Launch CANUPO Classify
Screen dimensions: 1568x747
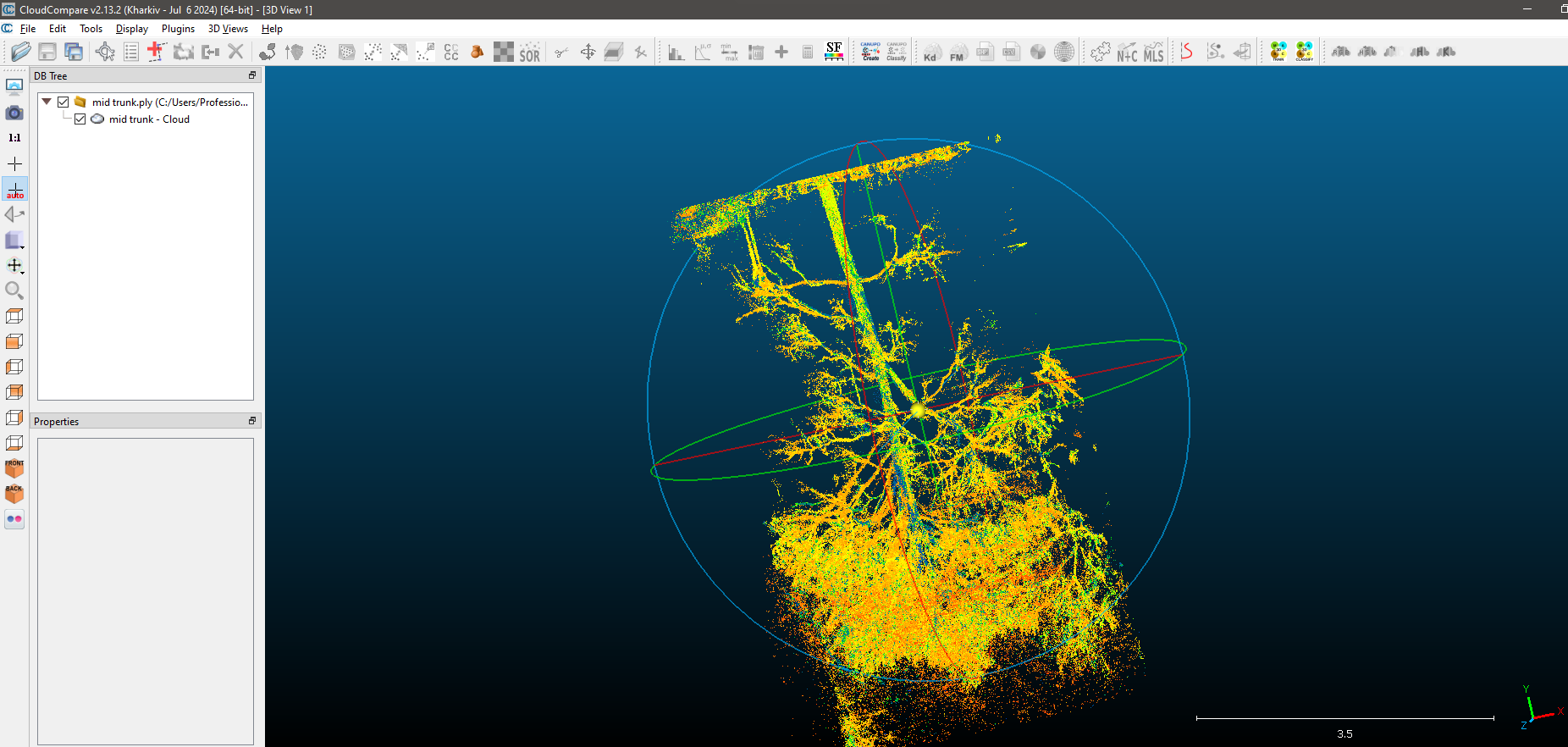click(x=897, y=52)
